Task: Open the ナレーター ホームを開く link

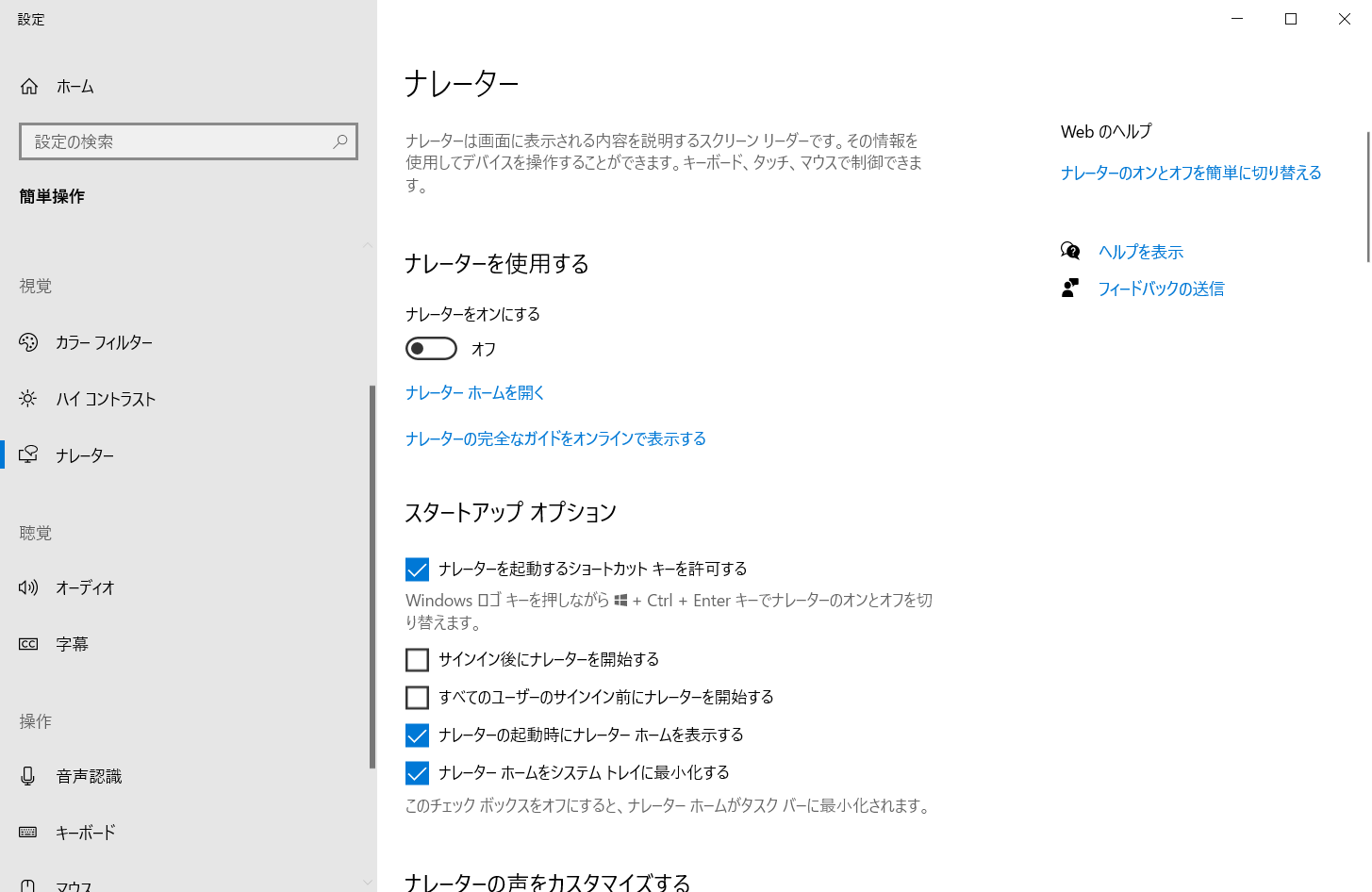Action: (x=475, y=392)
